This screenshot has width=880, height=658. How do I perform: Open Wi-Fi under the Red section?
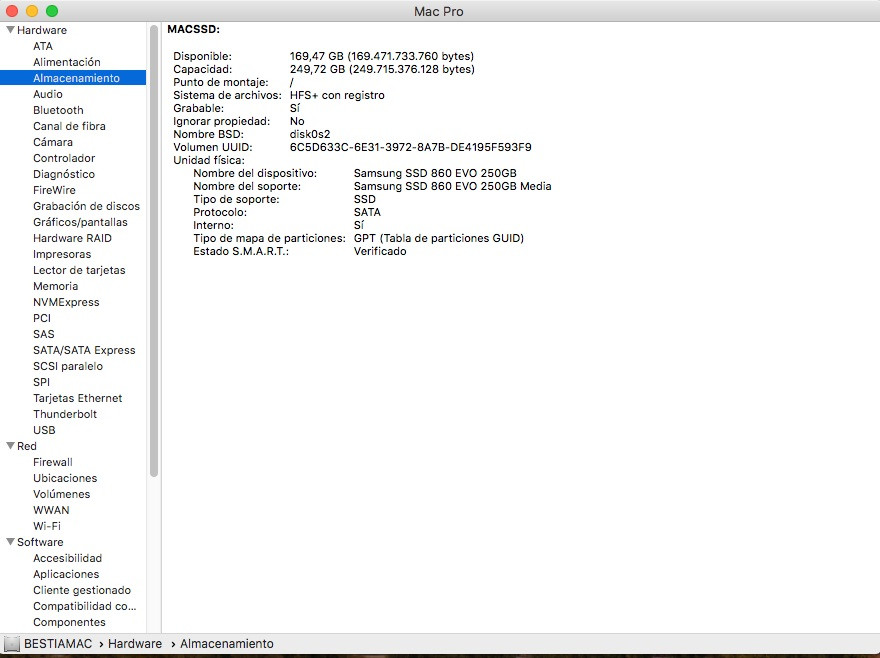click(47, 526)
